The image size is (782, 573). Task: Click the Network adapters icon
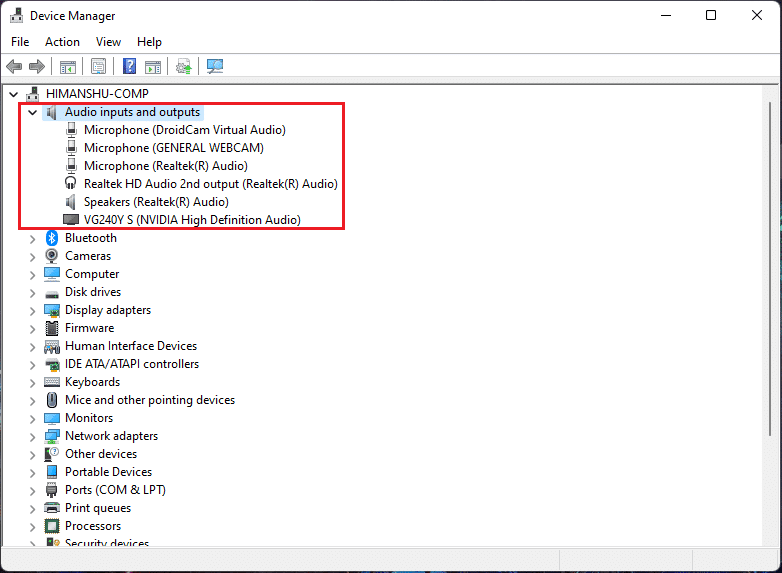[x=52, y=436]
